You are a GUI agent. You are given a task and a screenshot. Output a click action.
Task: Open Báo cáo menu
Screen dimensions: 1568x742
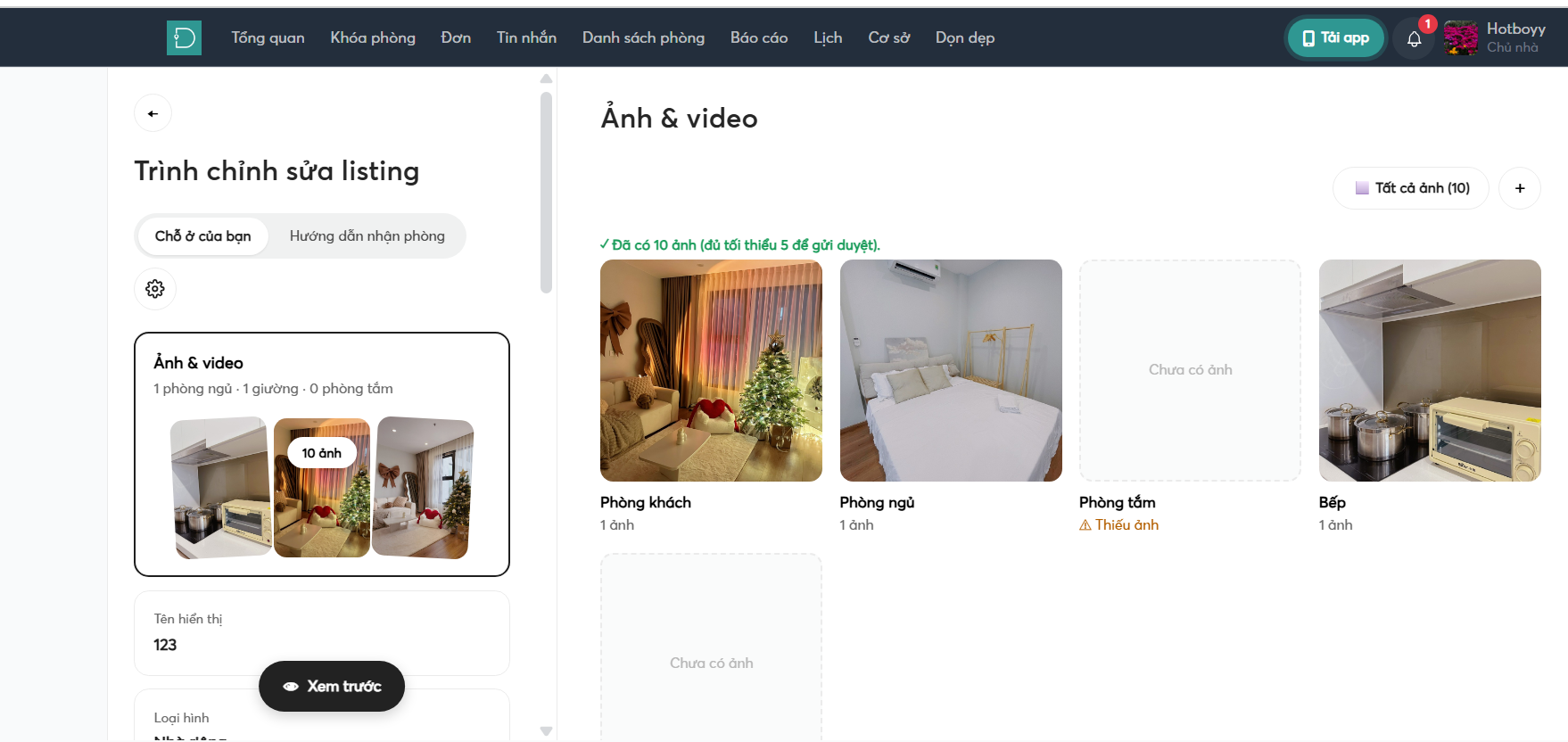pos(759,37)
